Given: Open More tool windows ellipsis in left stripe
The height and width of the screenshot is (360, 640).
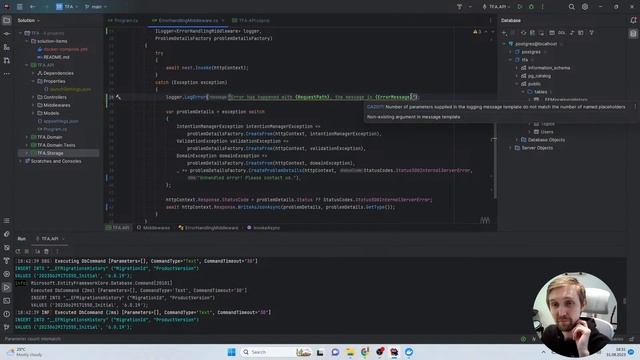Looking at the screenshot, I should coord(7,74).
